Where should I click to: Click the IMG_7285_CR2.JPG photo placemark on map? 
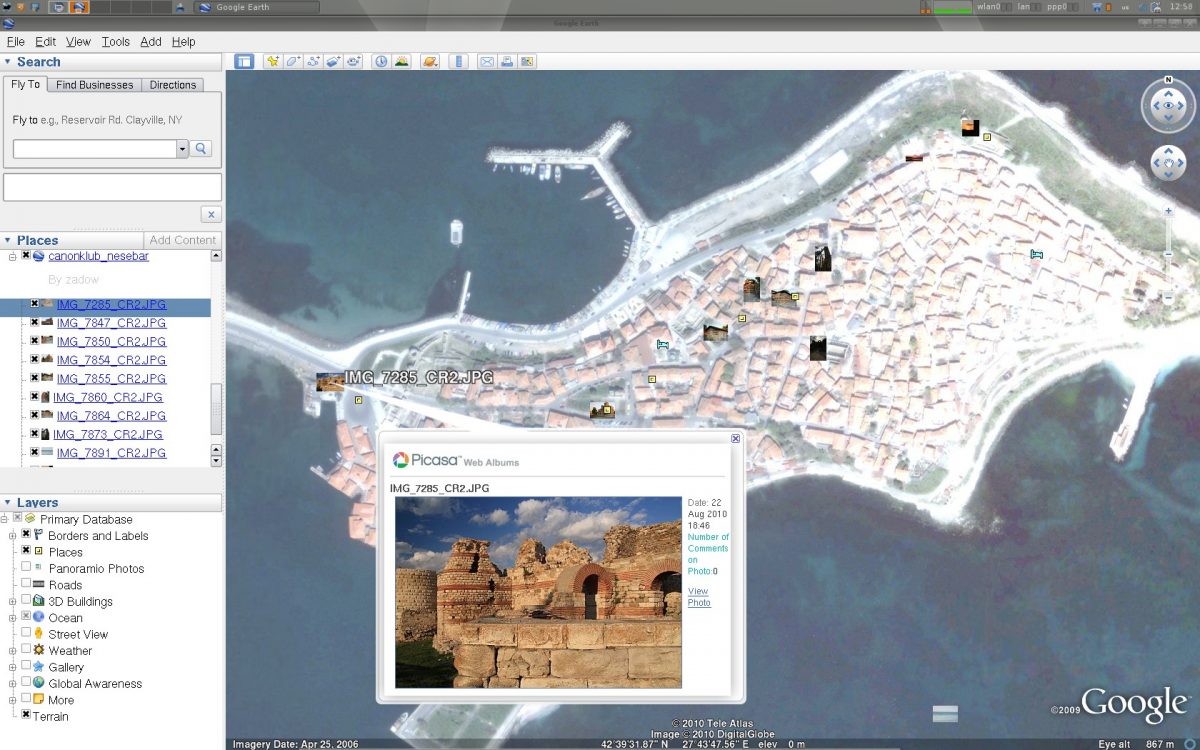(x=329, y=381)
